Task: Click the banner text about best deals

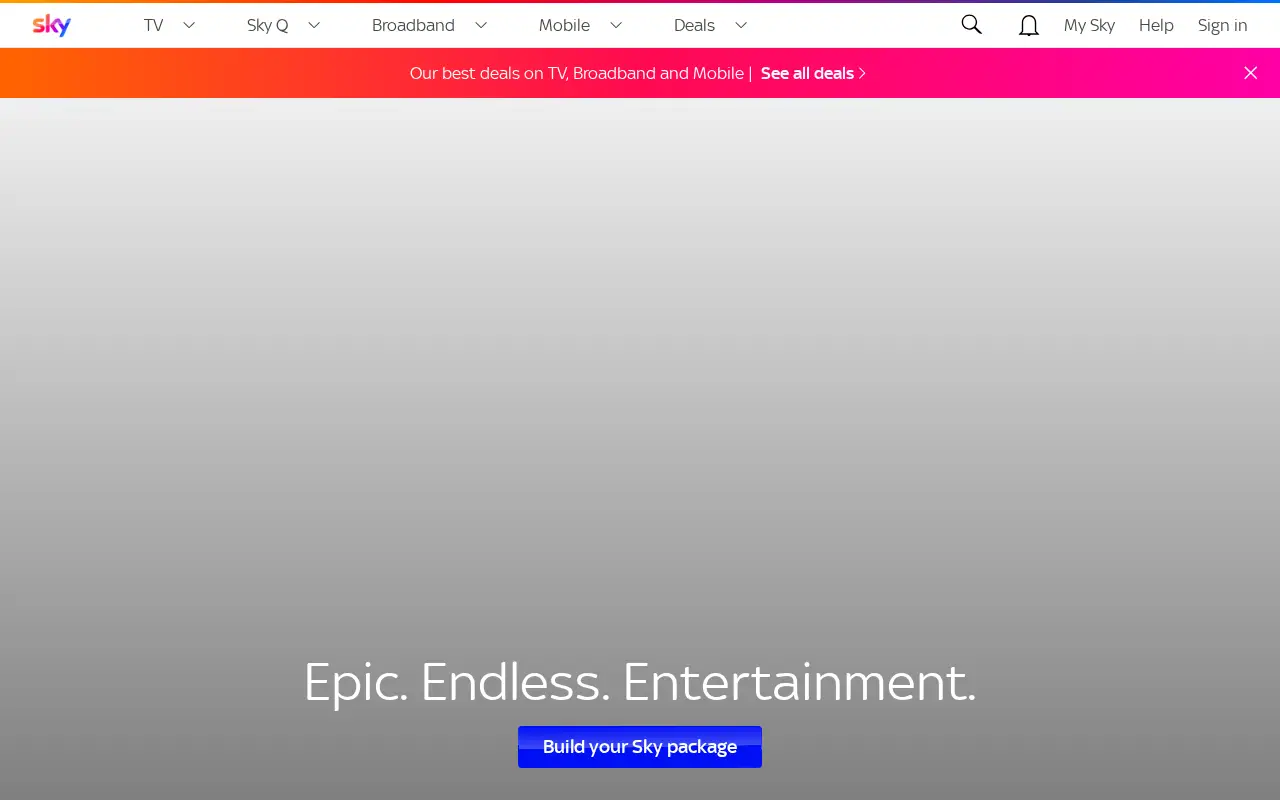Action: coord(577,73)
